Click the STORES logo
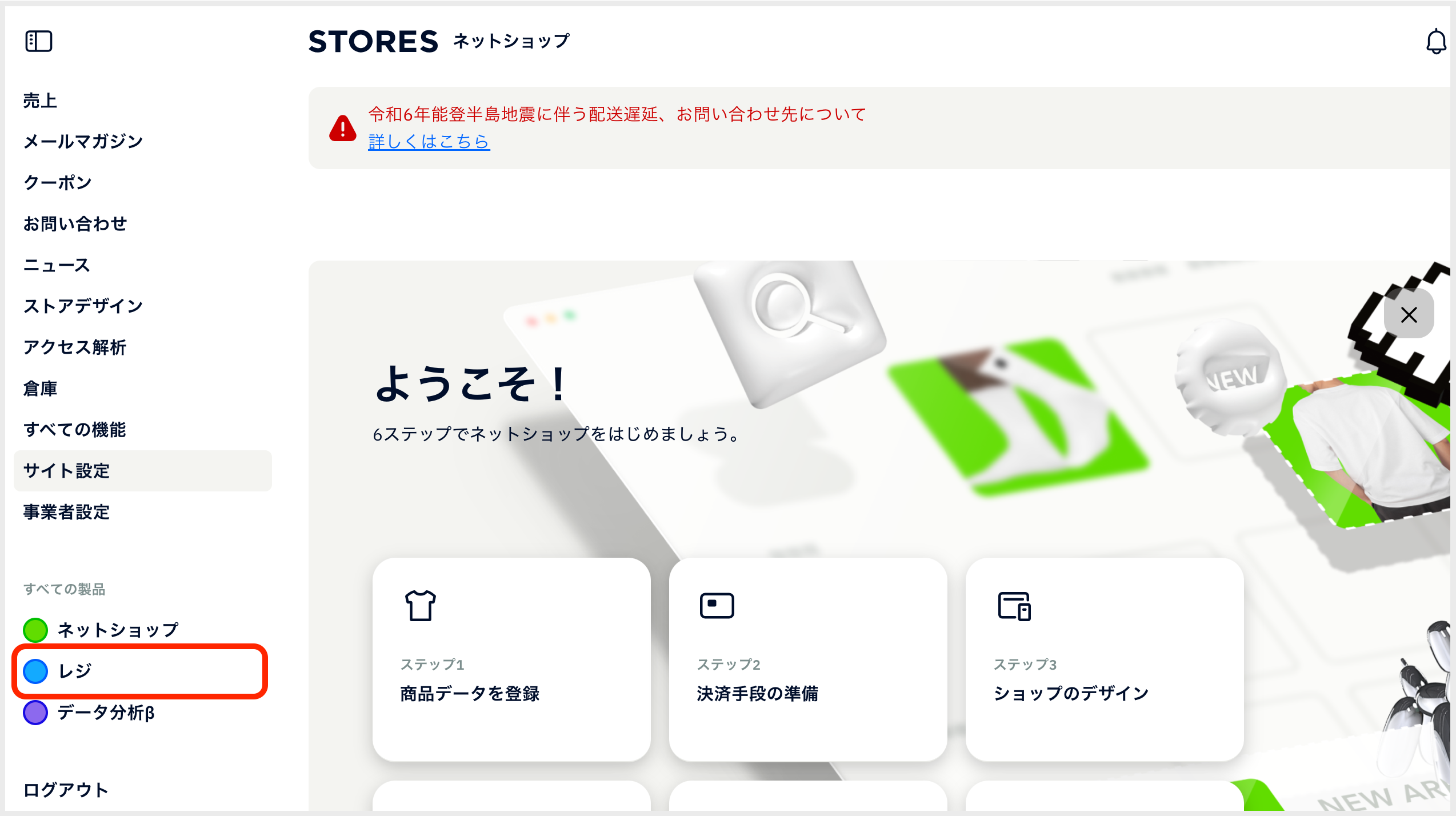 [x=373, y=42]
